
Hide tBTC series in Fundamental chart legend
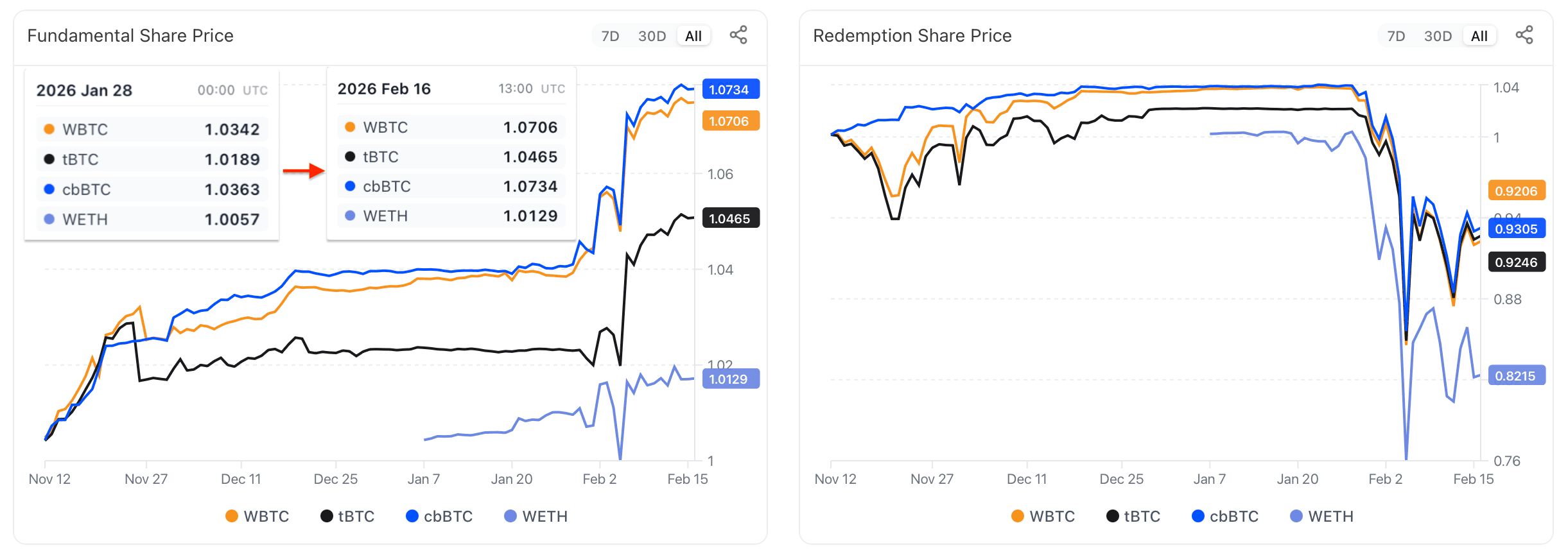[347, 517]
